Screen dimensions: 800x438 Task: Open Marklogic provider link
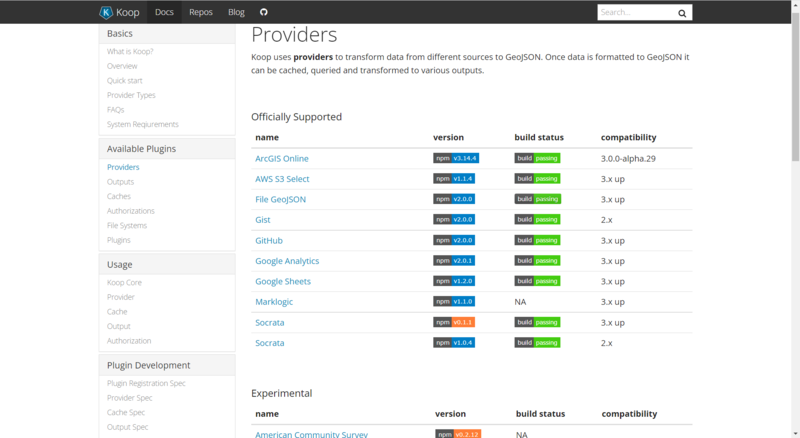(274, 302)
